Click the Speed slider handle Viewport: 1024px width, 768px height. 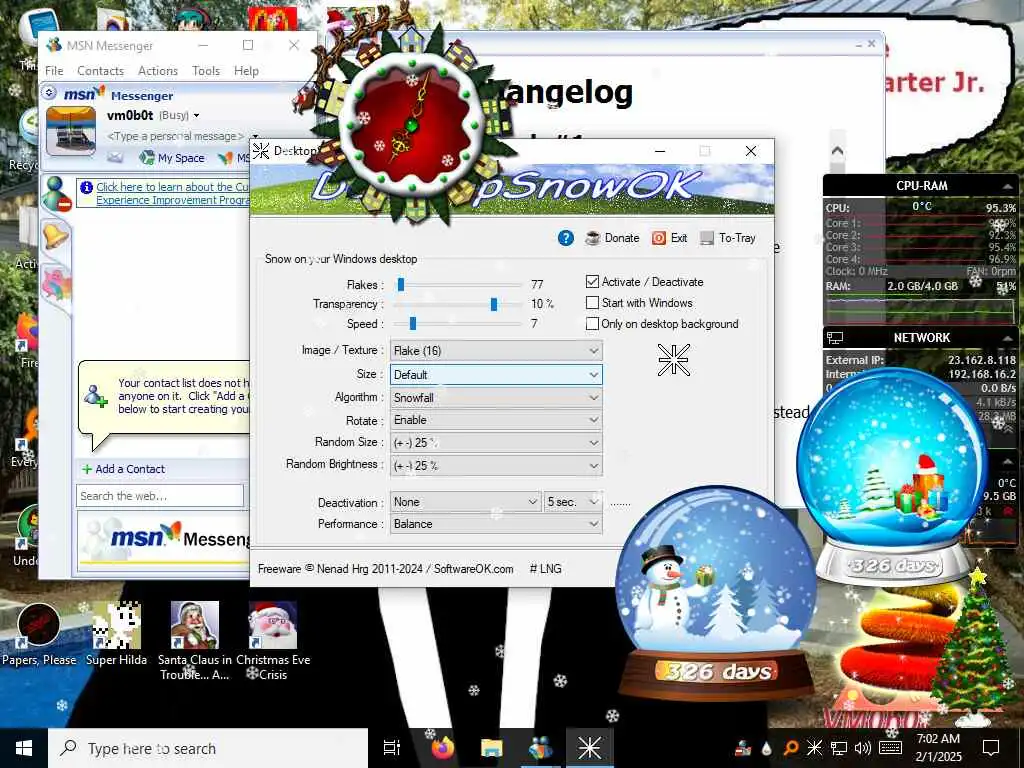coord(412,324)
